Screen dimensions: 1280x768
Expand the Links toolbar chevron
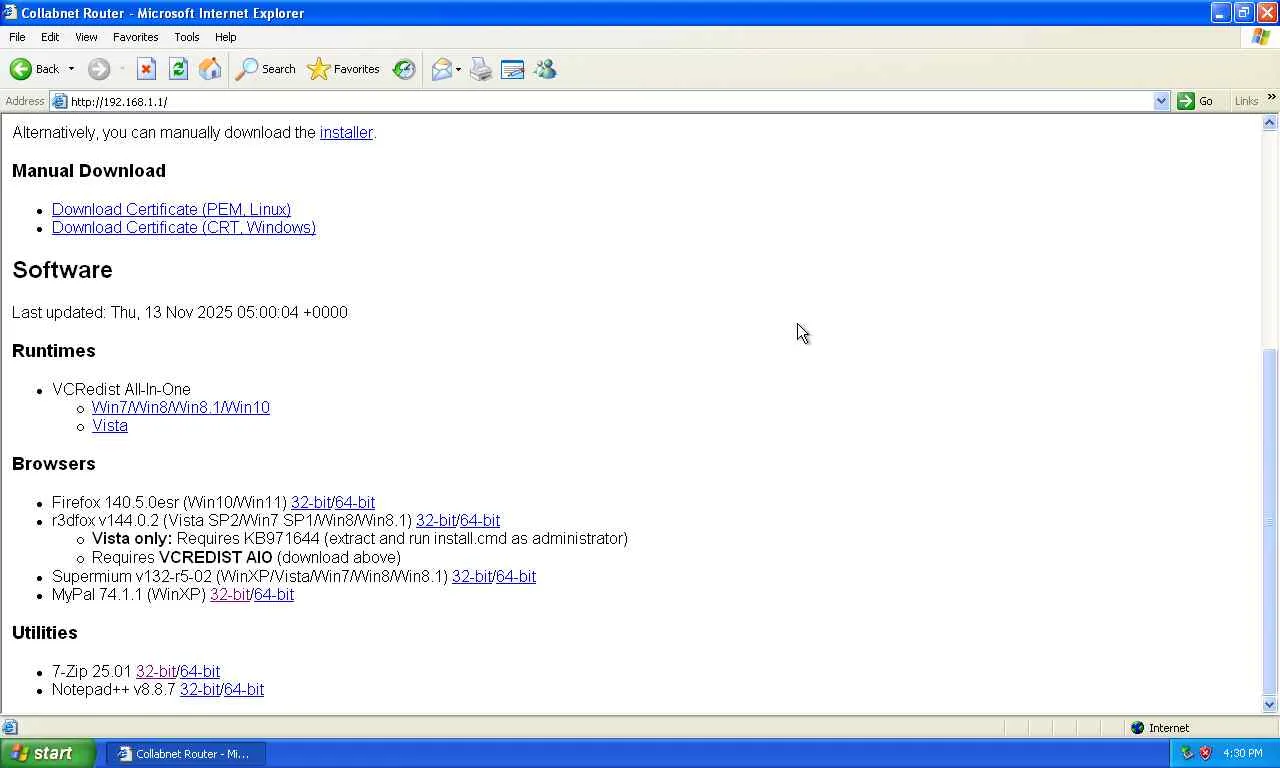[x=1271, y=97]
